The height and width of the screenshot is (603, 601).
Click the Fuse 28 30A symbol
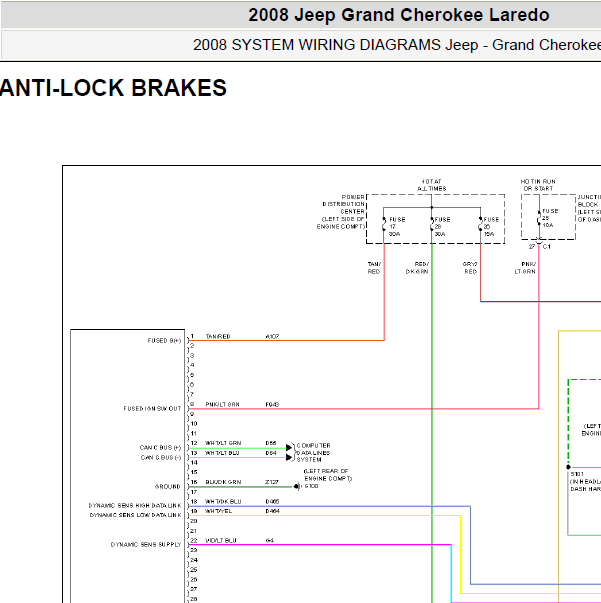431,224
